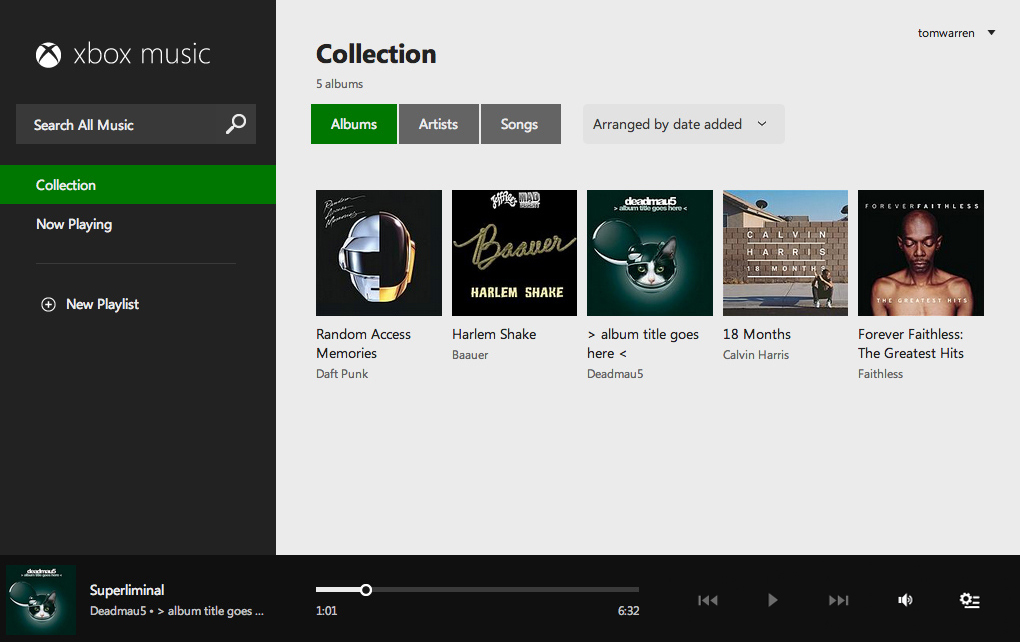
Task: Open the Harlem Shake album cover
Action: pyautogui.click(x=515, y=253)
